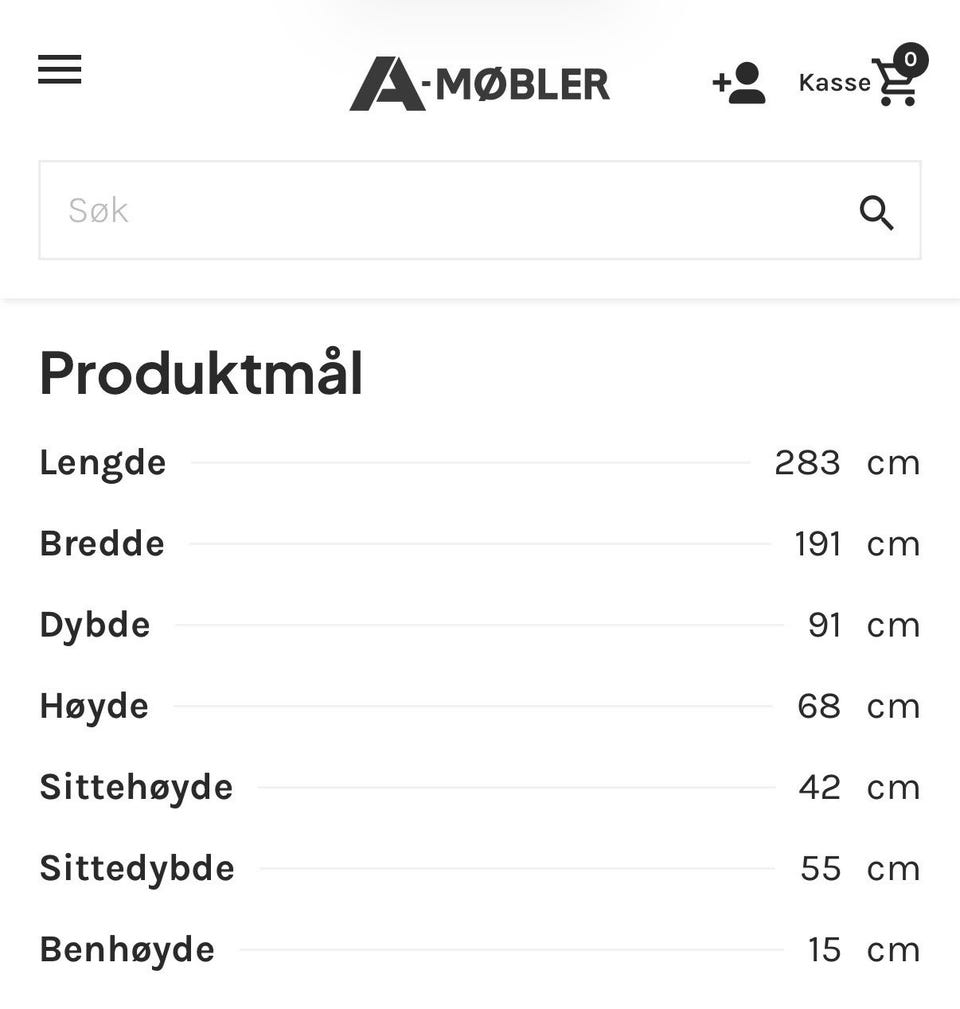Click the 91 cm depth value
The width and height of the screenshot is (960, 1009).
tap(863, 625)
